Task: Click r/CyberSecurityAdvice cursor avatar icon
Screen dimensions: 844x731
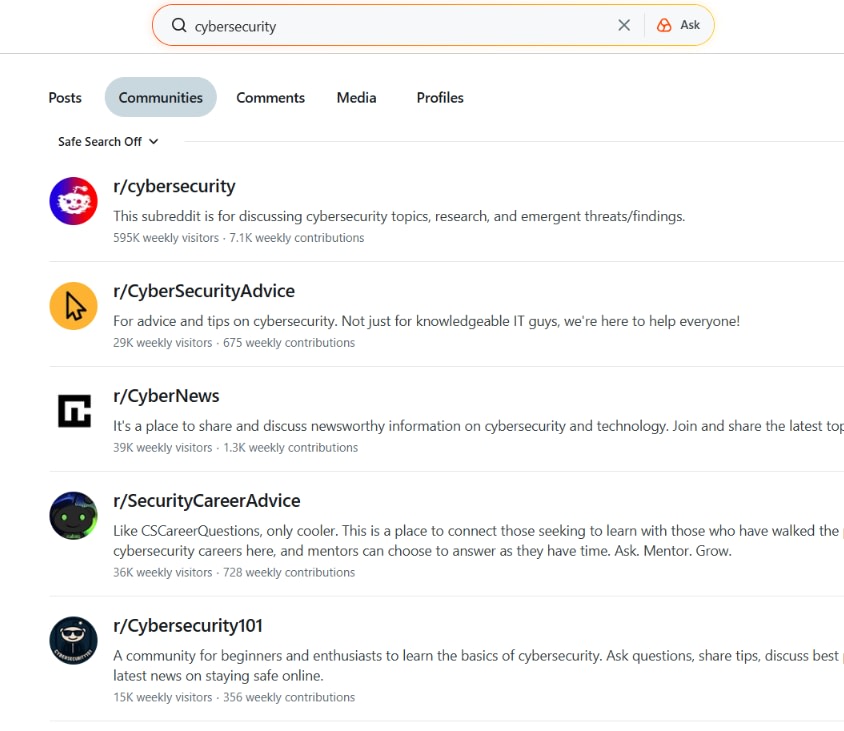Action: click(73, 306)
